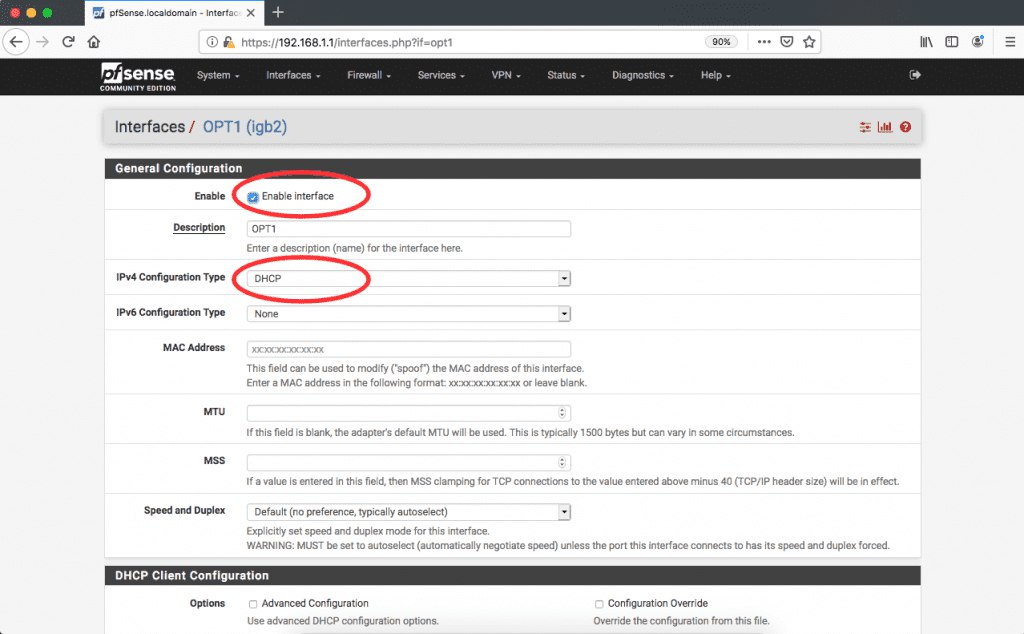
Task: Click the browser forward arrow button
Action: pyautogui.click(x=42, y=42)
